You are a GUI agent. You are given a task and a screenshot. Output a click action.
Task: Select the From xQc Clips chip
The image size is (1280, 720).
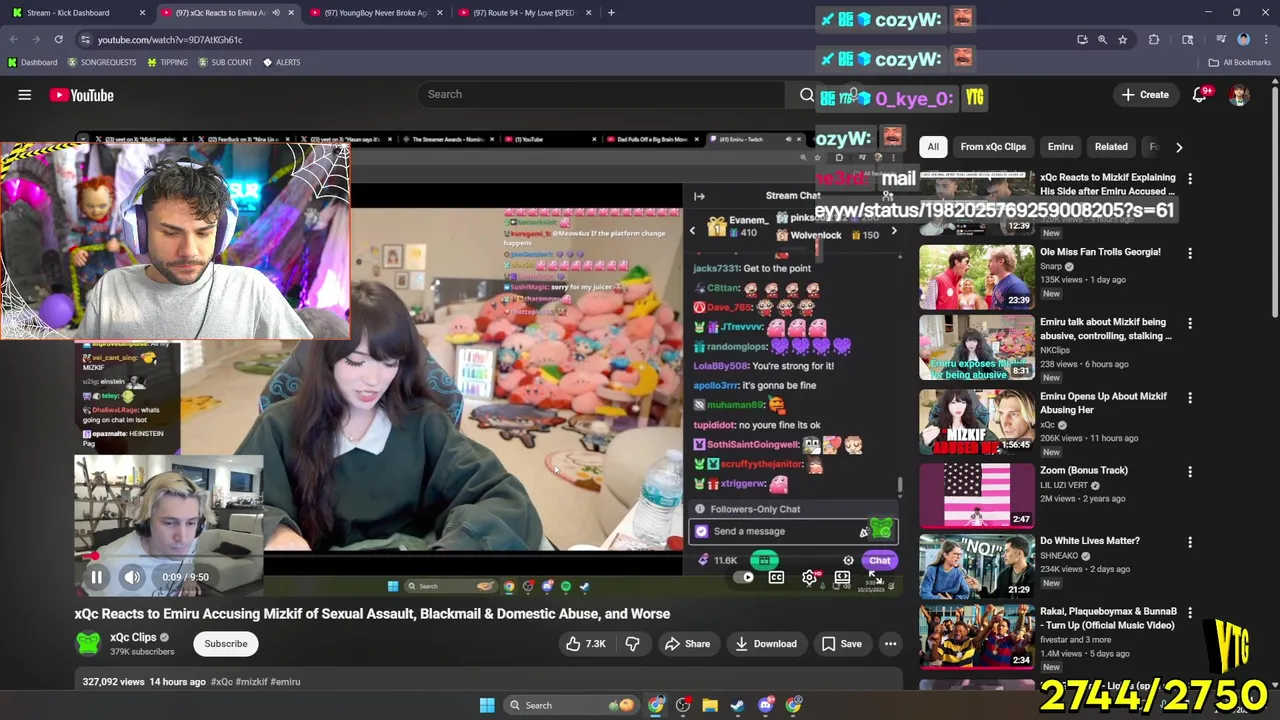(x=993, y=147)
